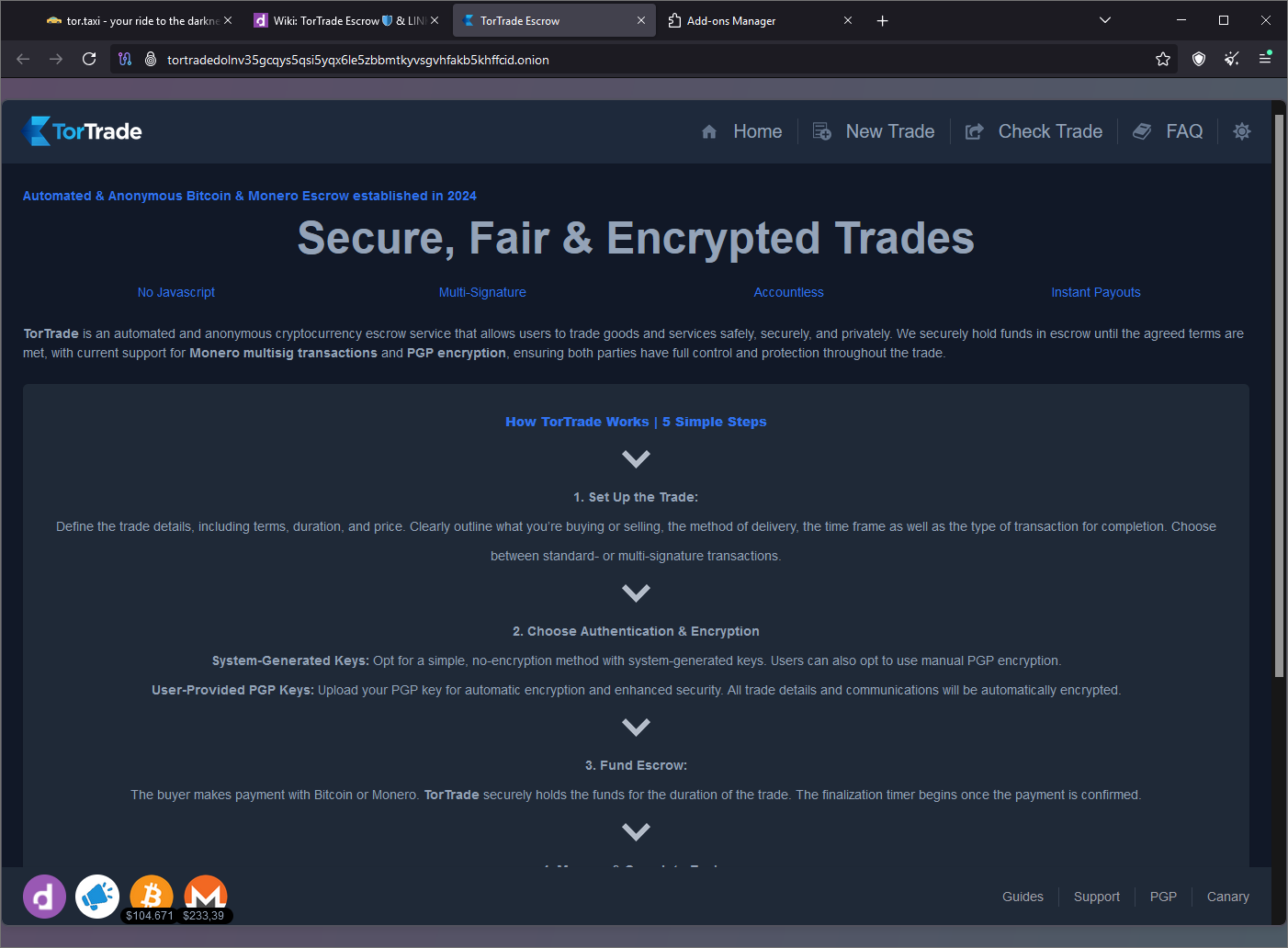Viewport: 1288px width, 948px height.
Task: Click 'Secure, Fair & Encrypted Trades' heading
Action: click(636, 238)
